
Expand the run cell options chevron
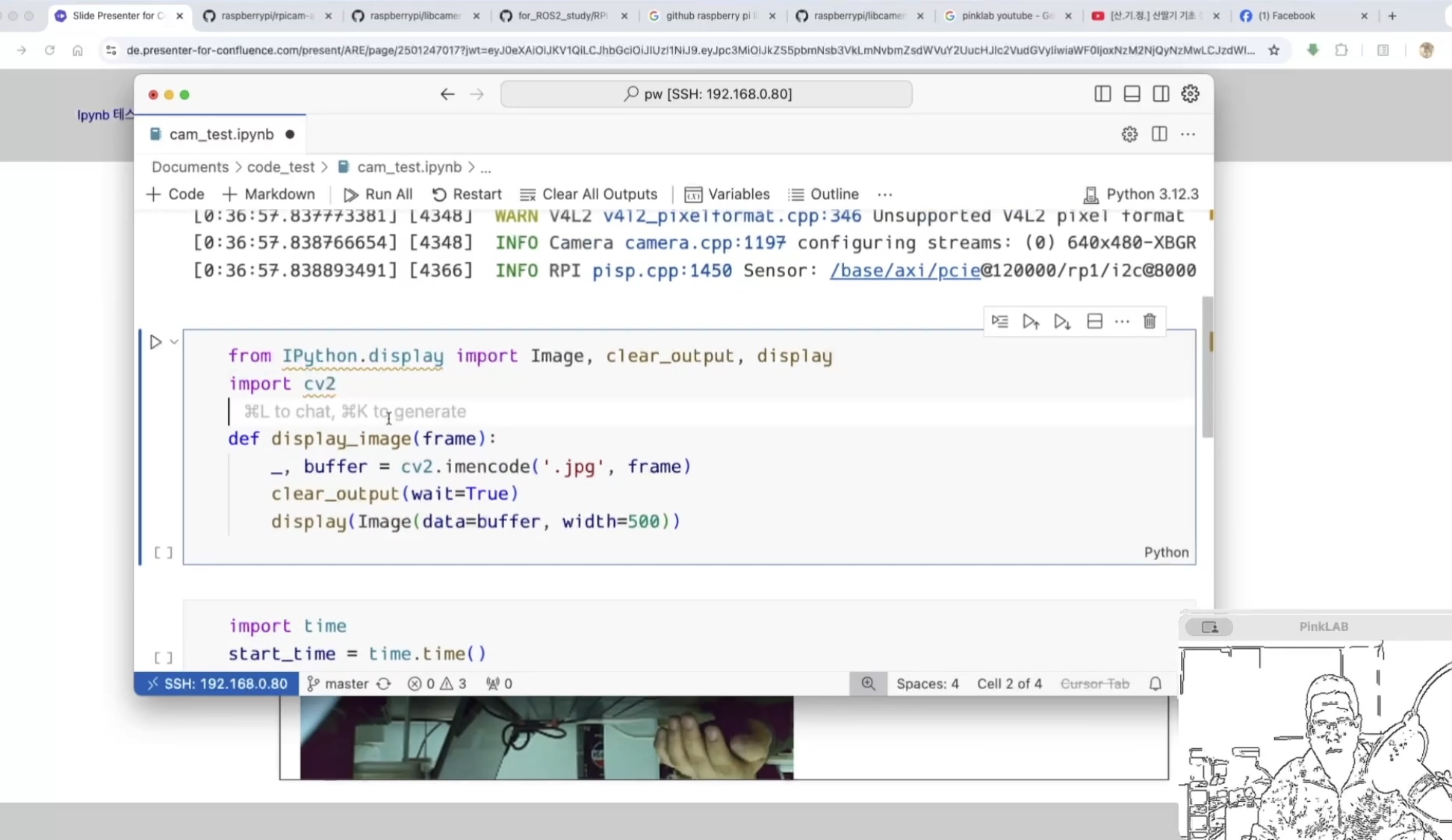coord(174,342)
